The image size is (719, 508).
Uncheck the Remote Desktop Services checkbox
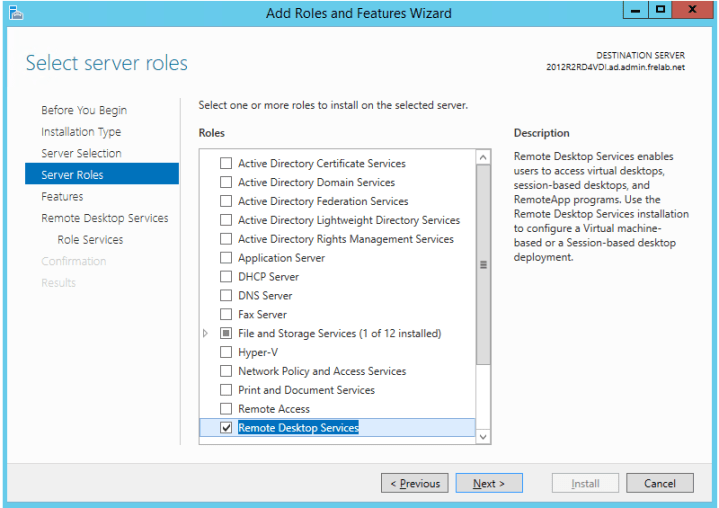(x=226, y=428)
